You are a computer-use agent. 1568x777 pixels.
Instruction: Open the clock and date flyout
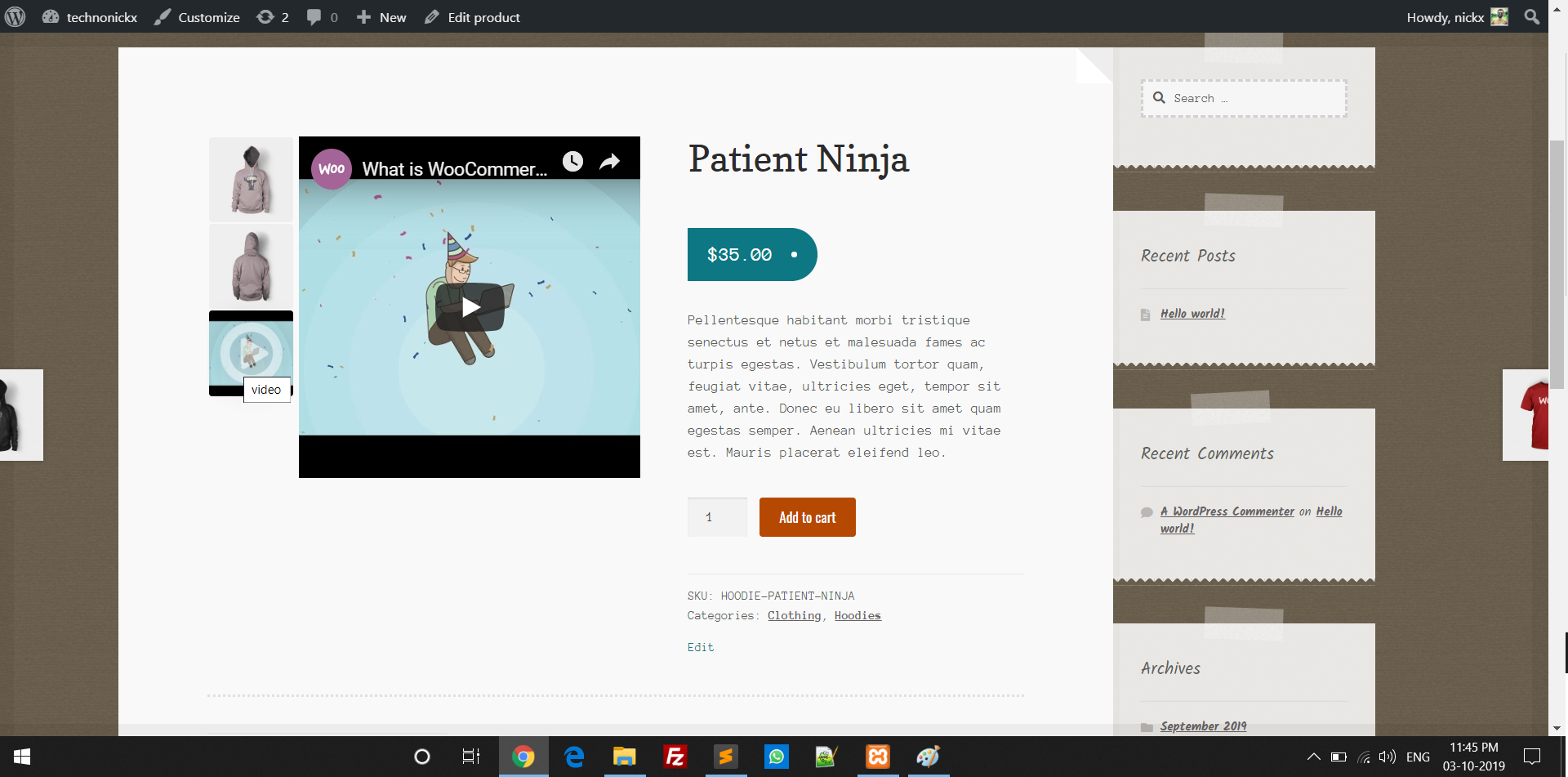pyautogui.click(x=1474, y=757)
